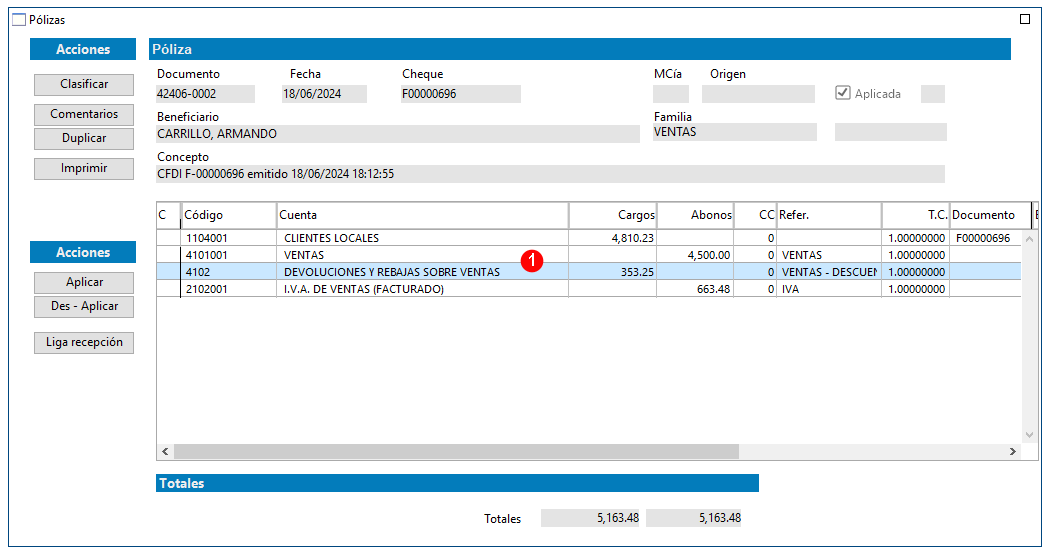This screenshot has height=552, width=1048.
Task: Click the Cheque field F00000696
Action: click(x=461, y=94)
